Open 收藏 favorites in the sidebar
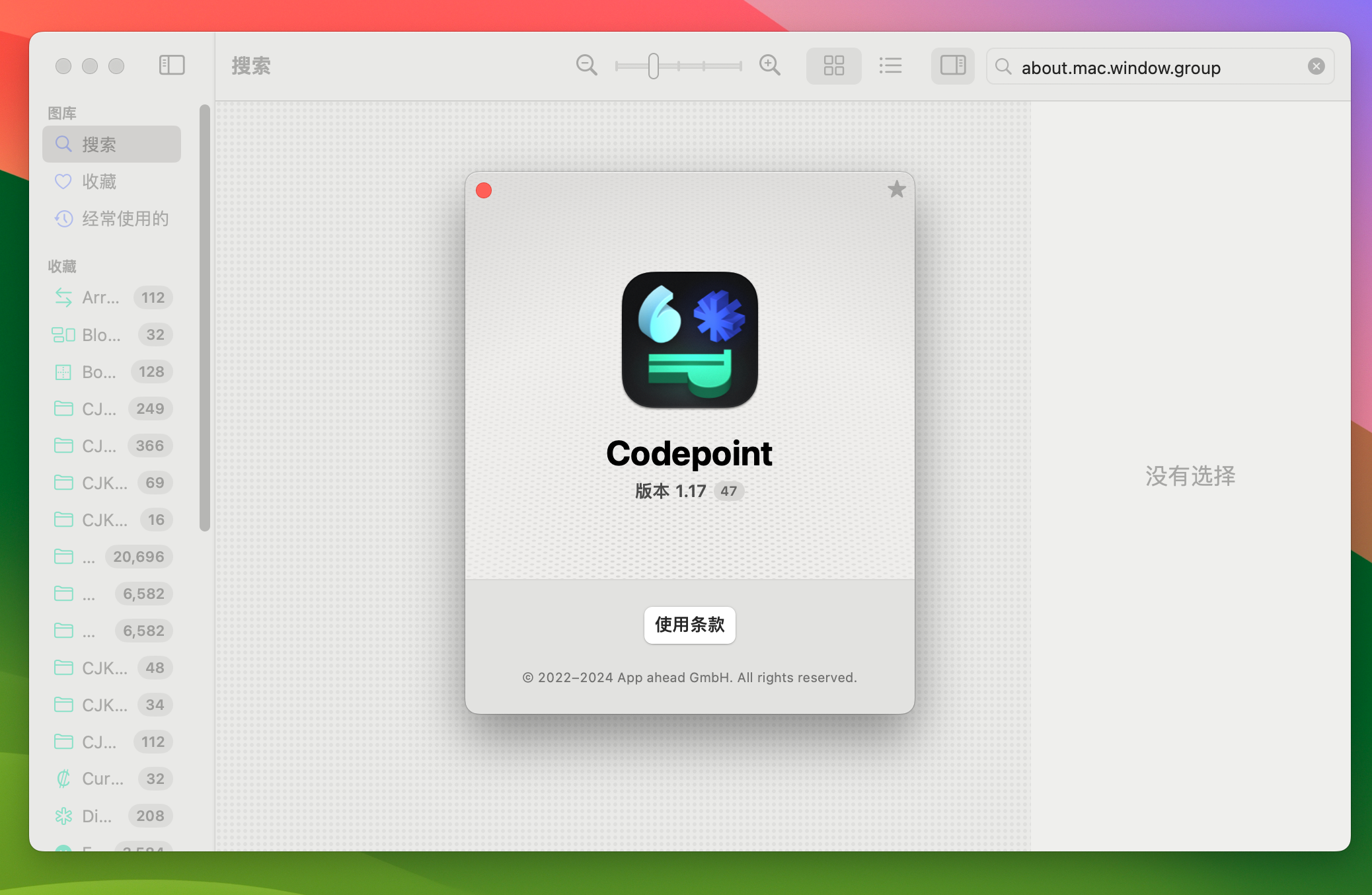 (112, 181)
